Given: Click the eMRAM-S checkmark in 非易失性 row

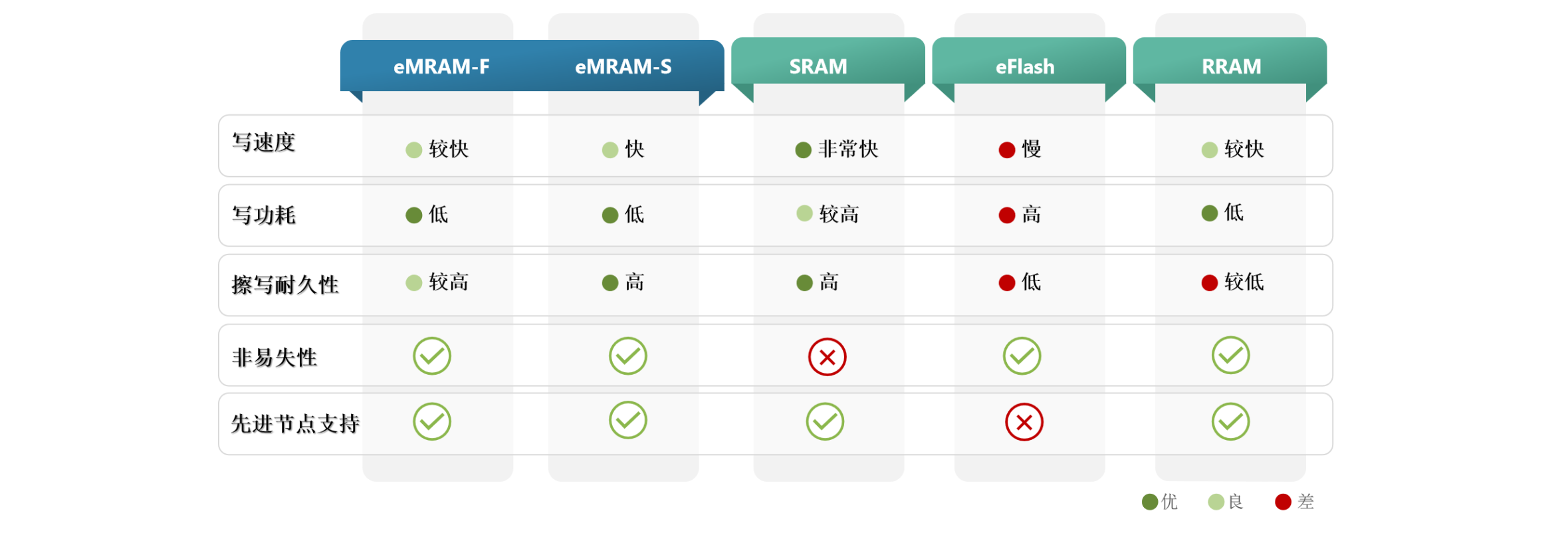Looking at the screenshot, I should coord(628,356).
